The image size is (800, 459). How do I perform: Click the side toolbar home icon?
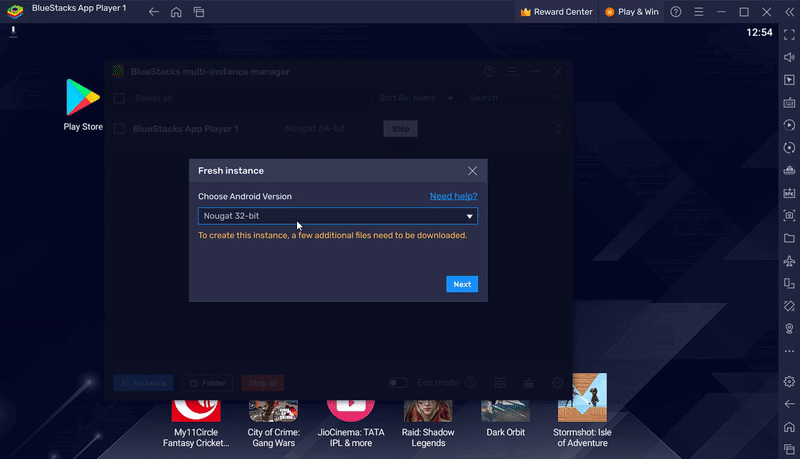tap(789, 427)
